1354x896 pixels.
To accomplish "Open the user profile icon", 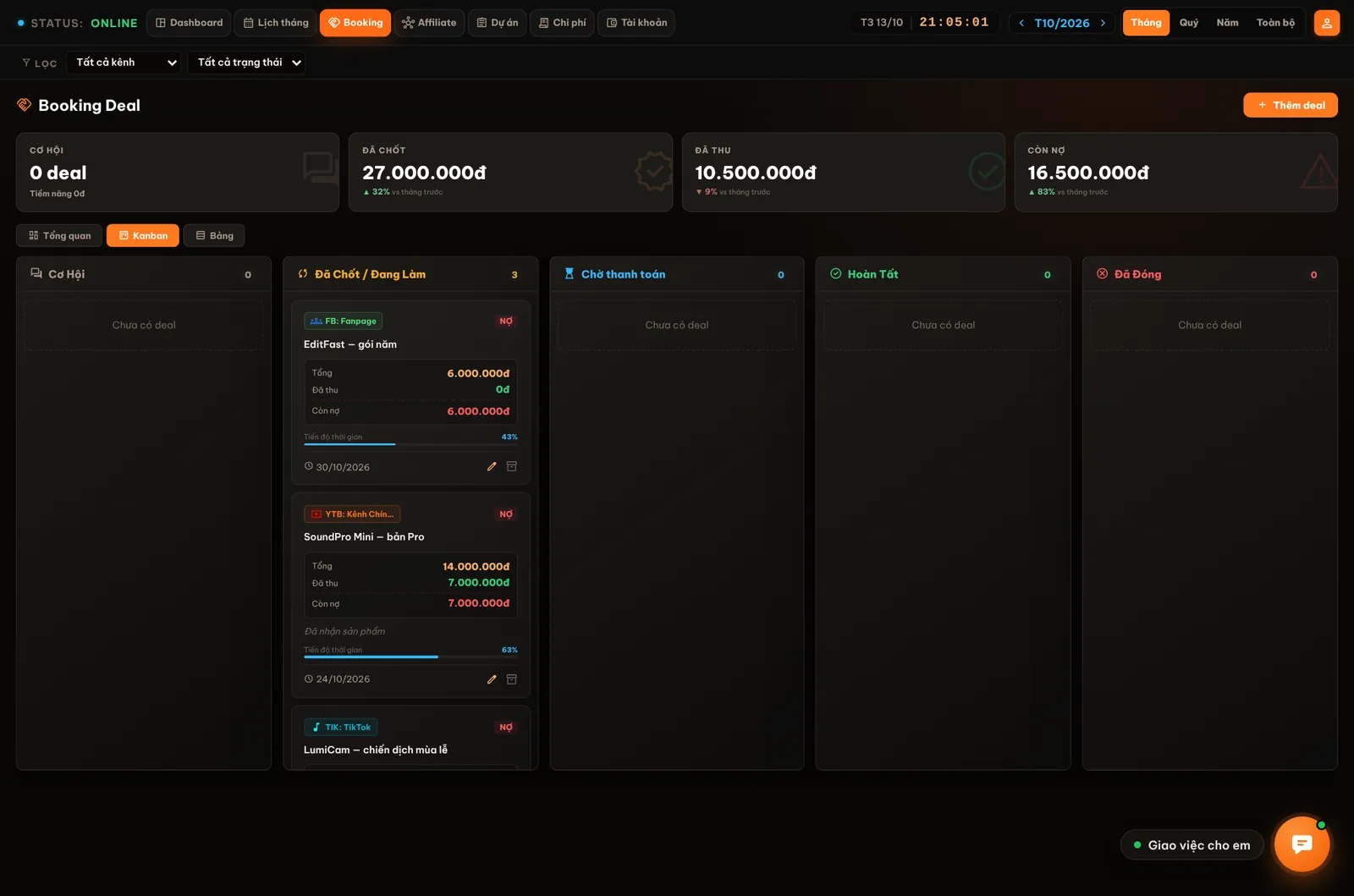I will (1326, 23).
